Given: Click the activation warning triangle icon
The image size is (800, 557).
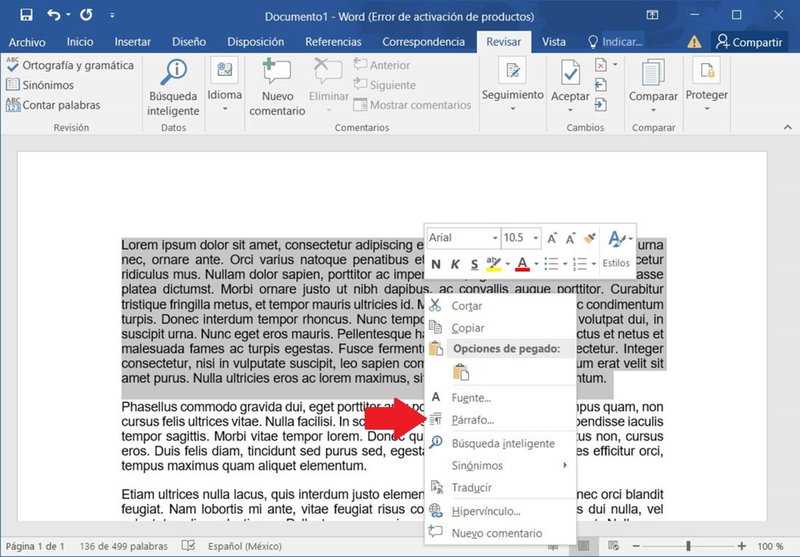Looking at the screenshot, I should click(x=694, y=42).
